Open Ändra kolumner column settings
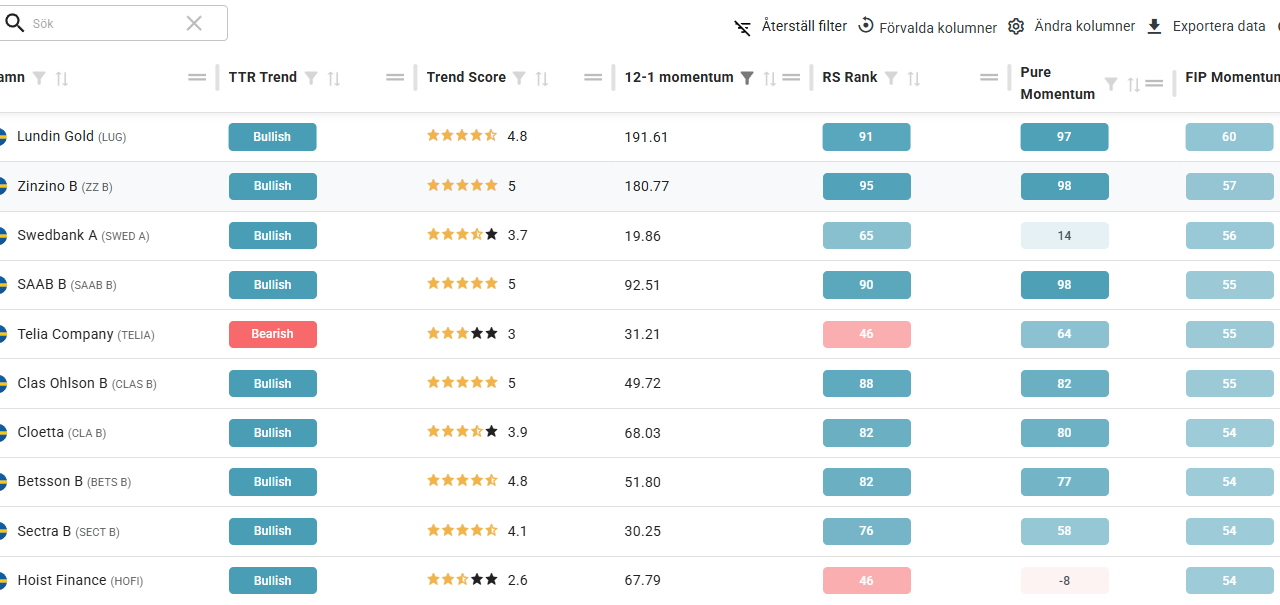 point(1072,27)
